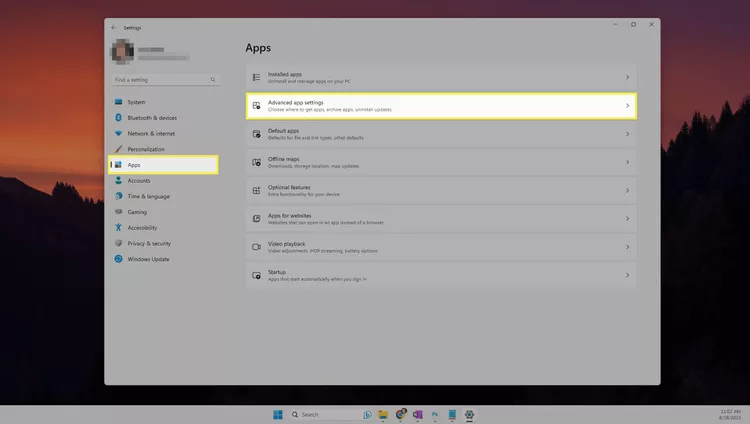The image size is (750, 424).
Task: Open Bluetooth & devices icon
Action: point(118,118)
